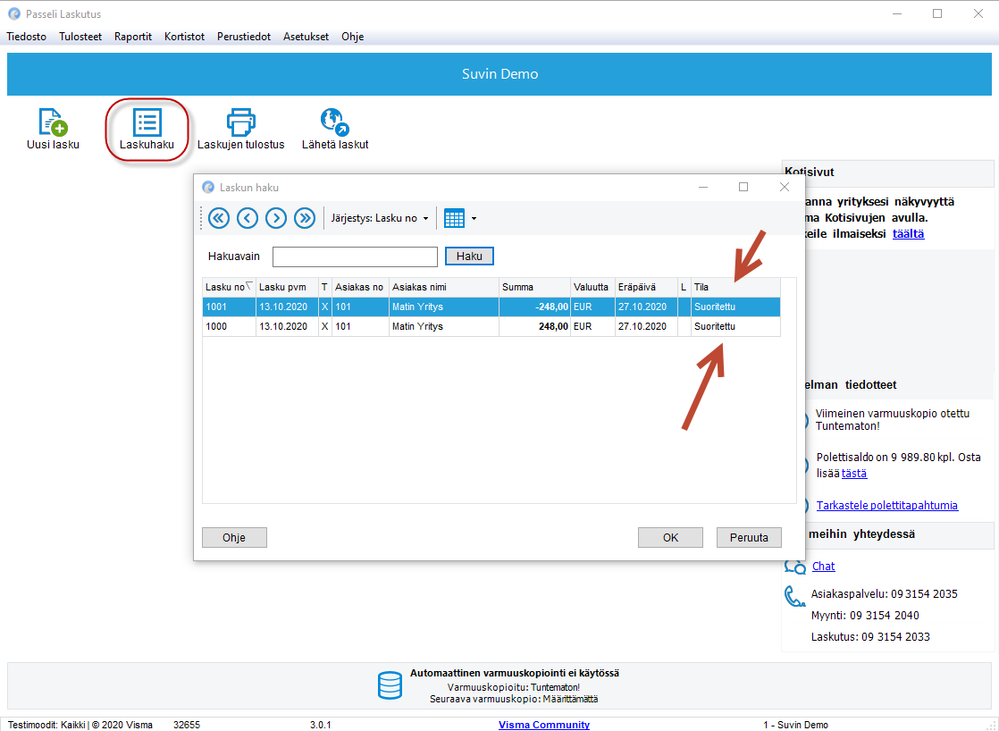Click Laskutus: 09 3154 2033 text
The width and height of the screenshot is (999, 731).
point(870,637)
